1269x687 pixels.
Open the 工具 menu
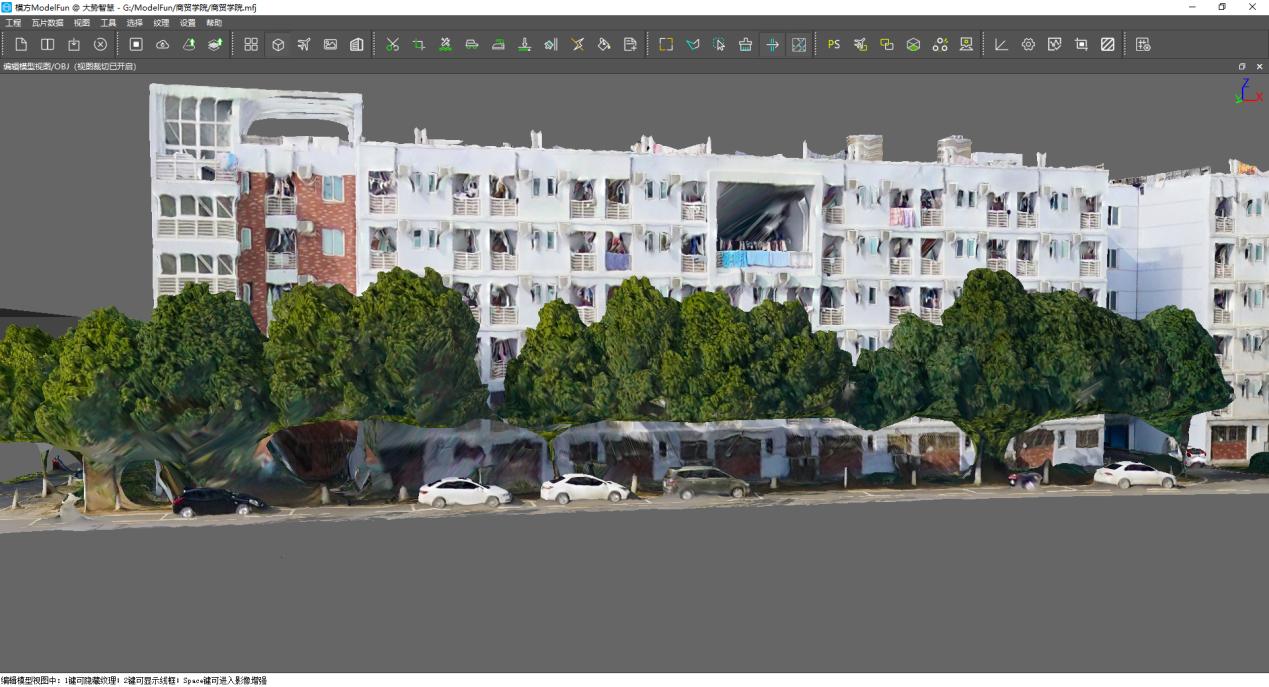(108, 22)
